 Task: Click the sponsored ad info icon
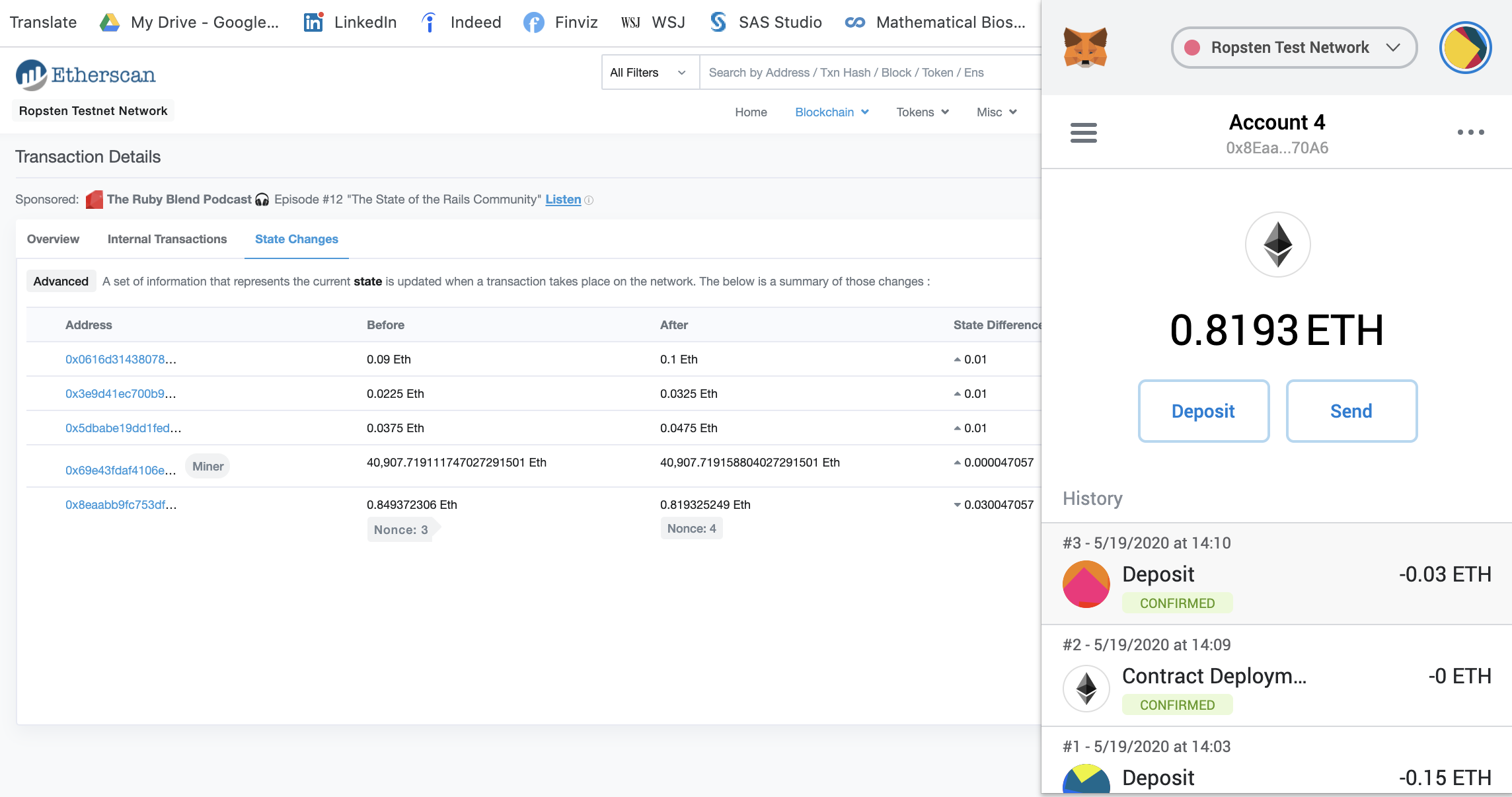pos(589,200)
